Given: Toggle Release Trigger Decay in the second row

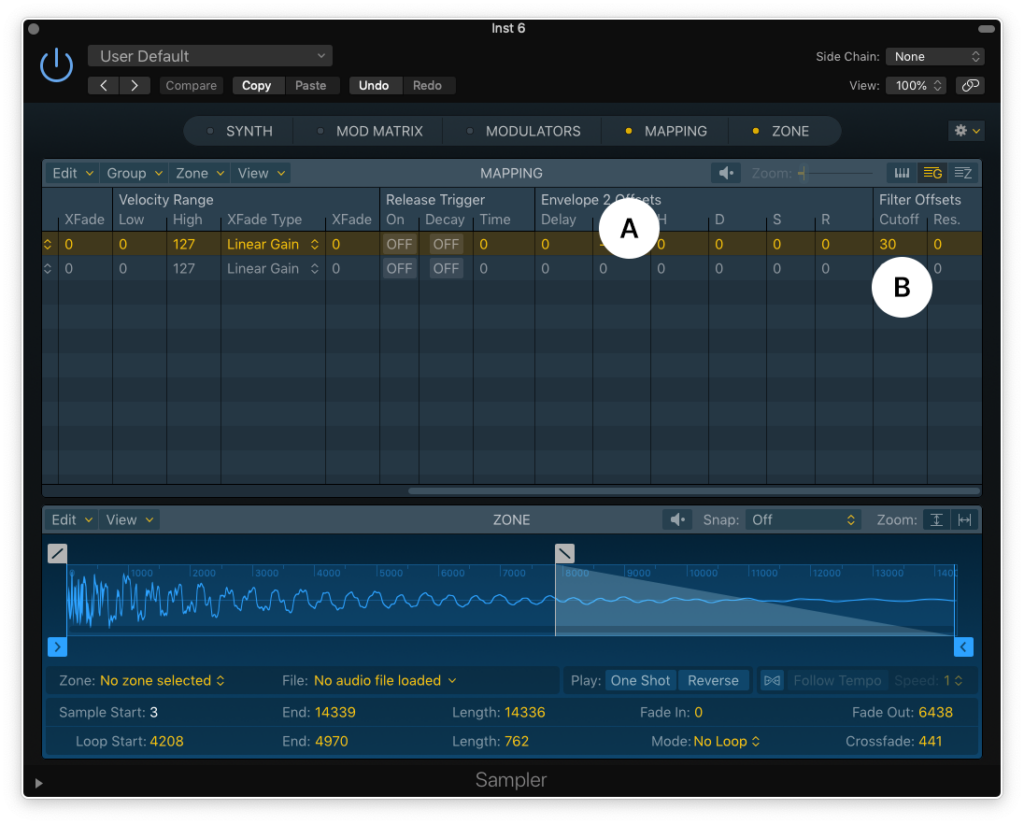Looking at the screenshot, I should pyautogui.click(x=446, y=268).
